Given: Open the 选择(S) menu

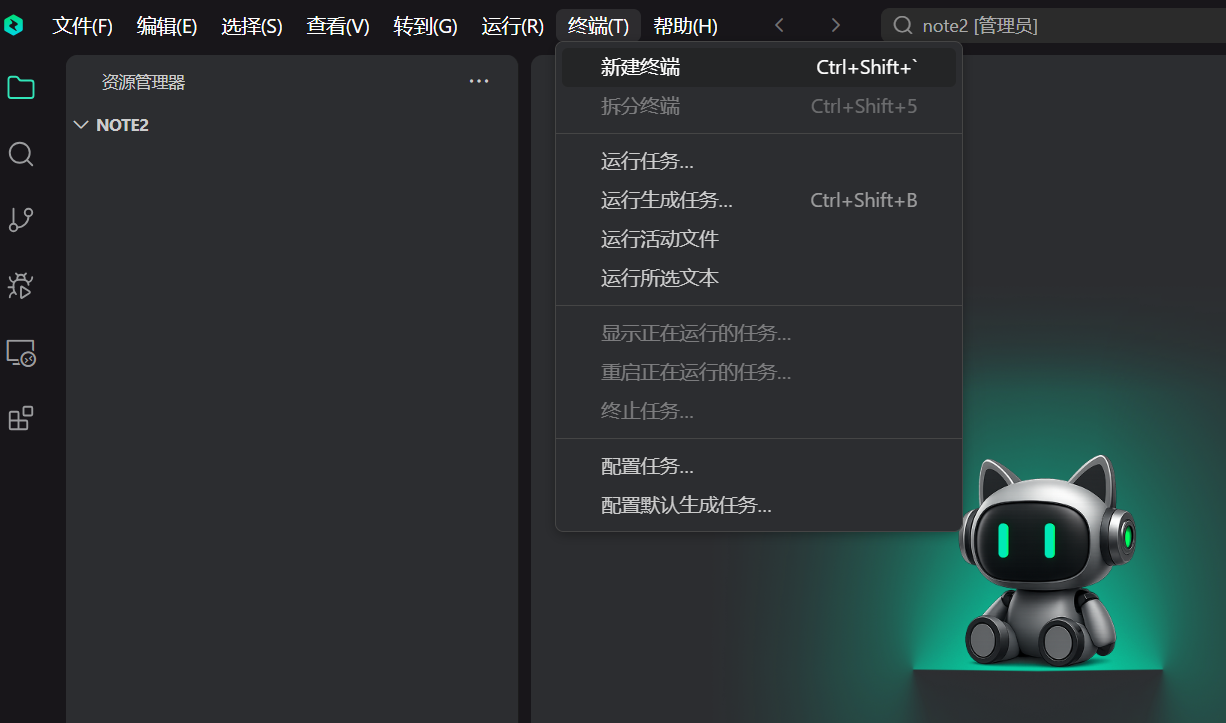Looking at the screenshot, I should [252, 26].
